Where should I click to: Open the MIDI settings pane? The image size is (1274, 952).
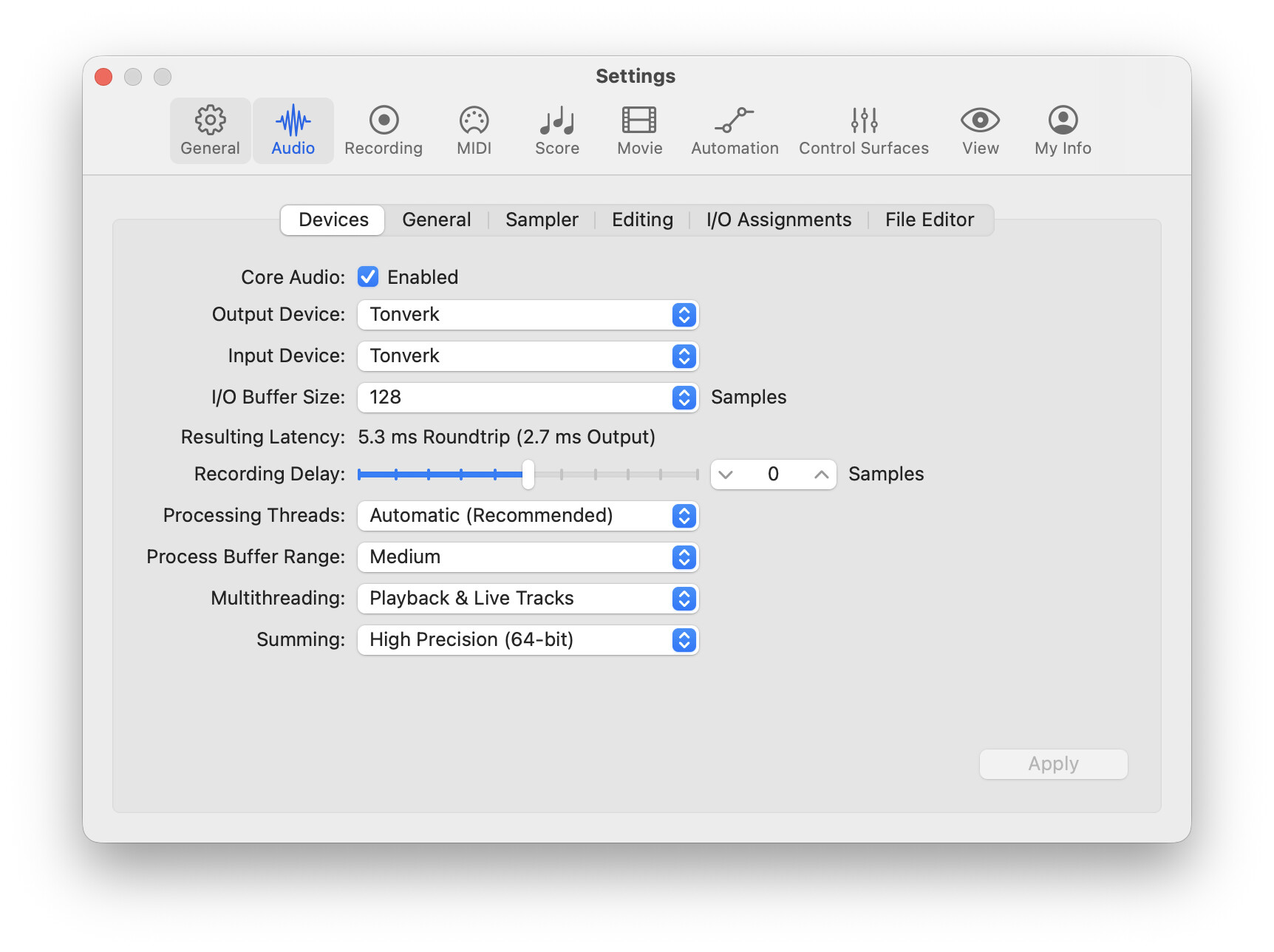474,130
